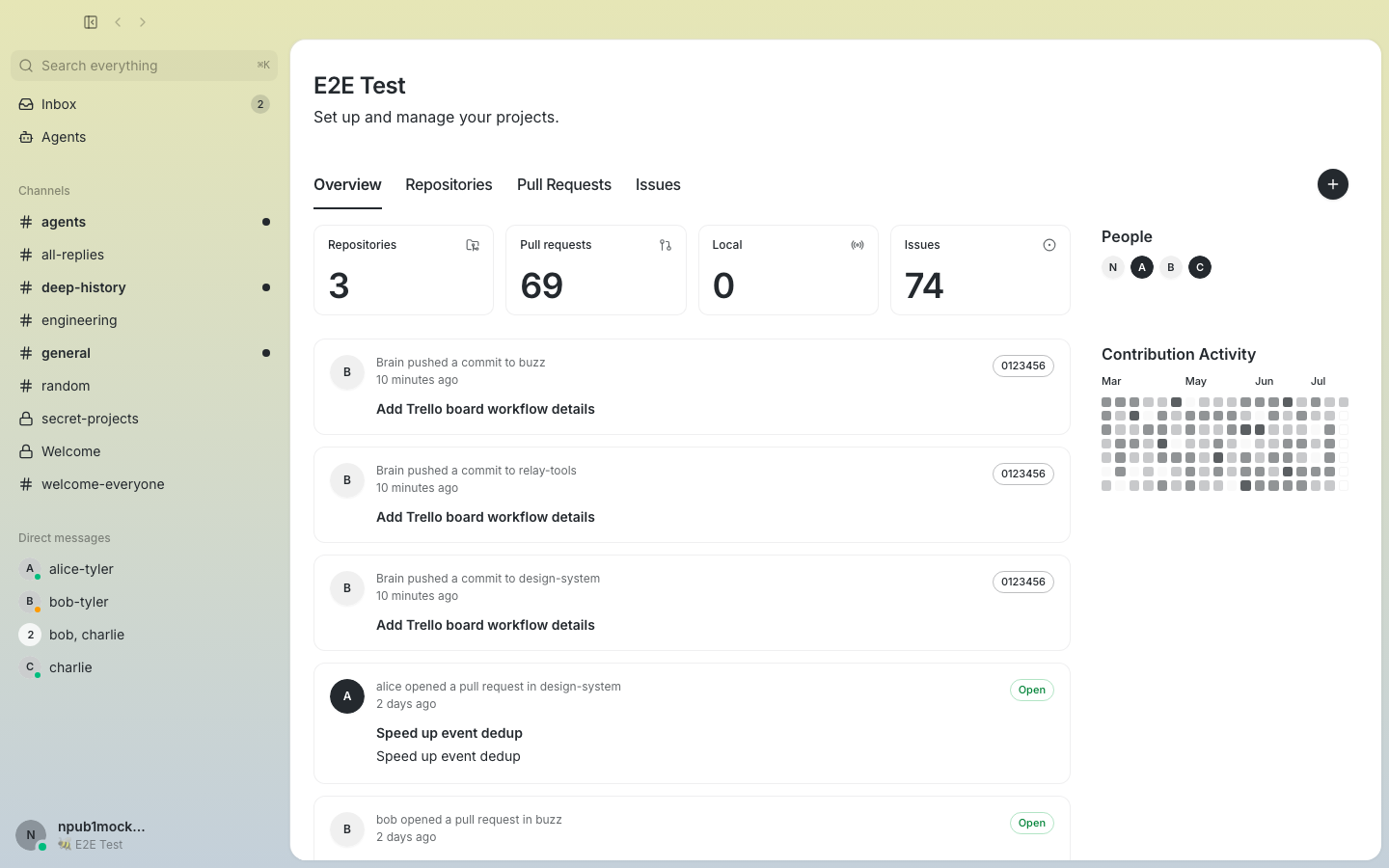Open the Inbox item in the sidebar
Image resolution: width=1389 pixels, height=868 pixels.
click(144, 104)
